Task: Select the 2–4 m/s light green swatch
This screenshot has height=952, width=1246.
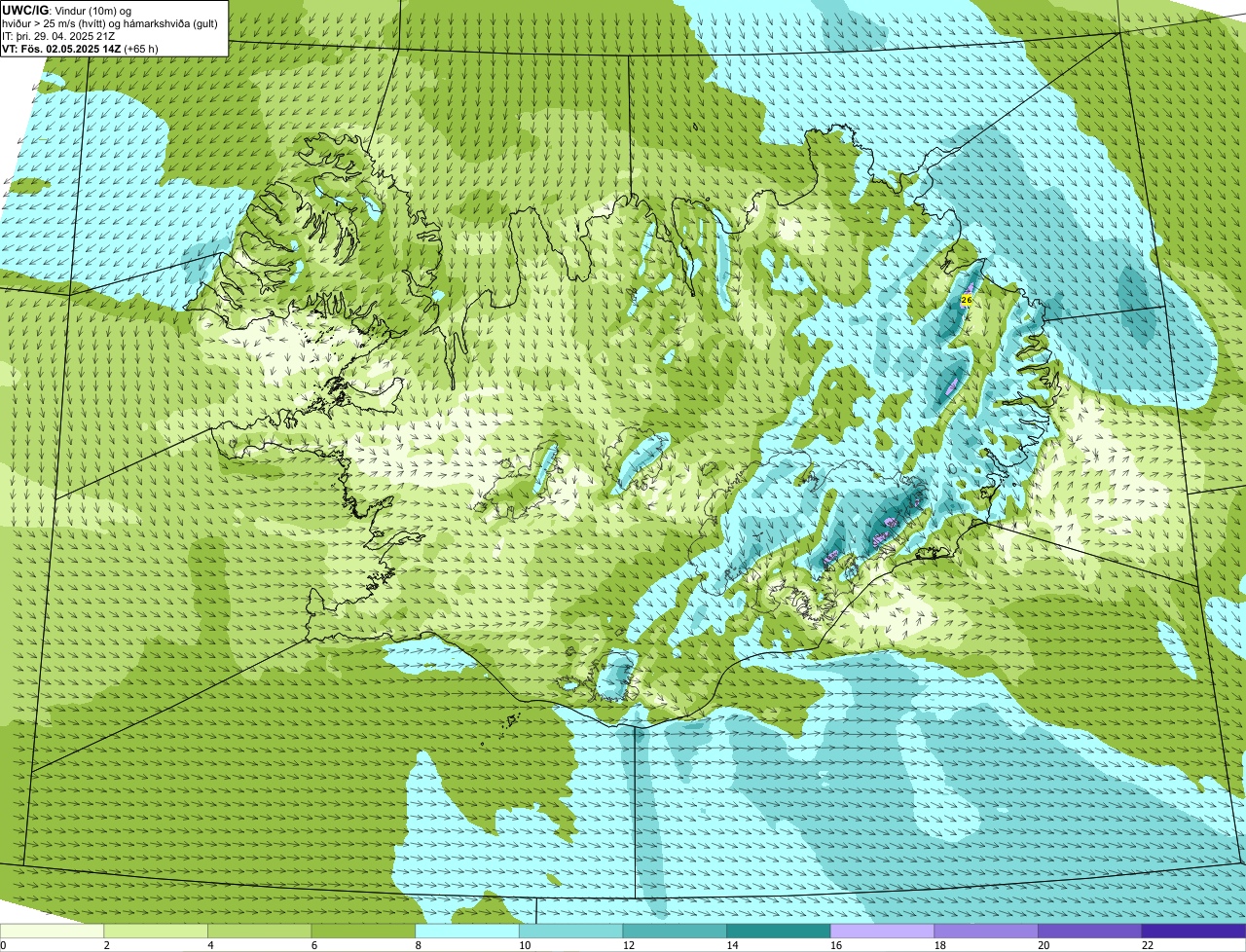Action: pyautogui.click(x=156, y=931)
